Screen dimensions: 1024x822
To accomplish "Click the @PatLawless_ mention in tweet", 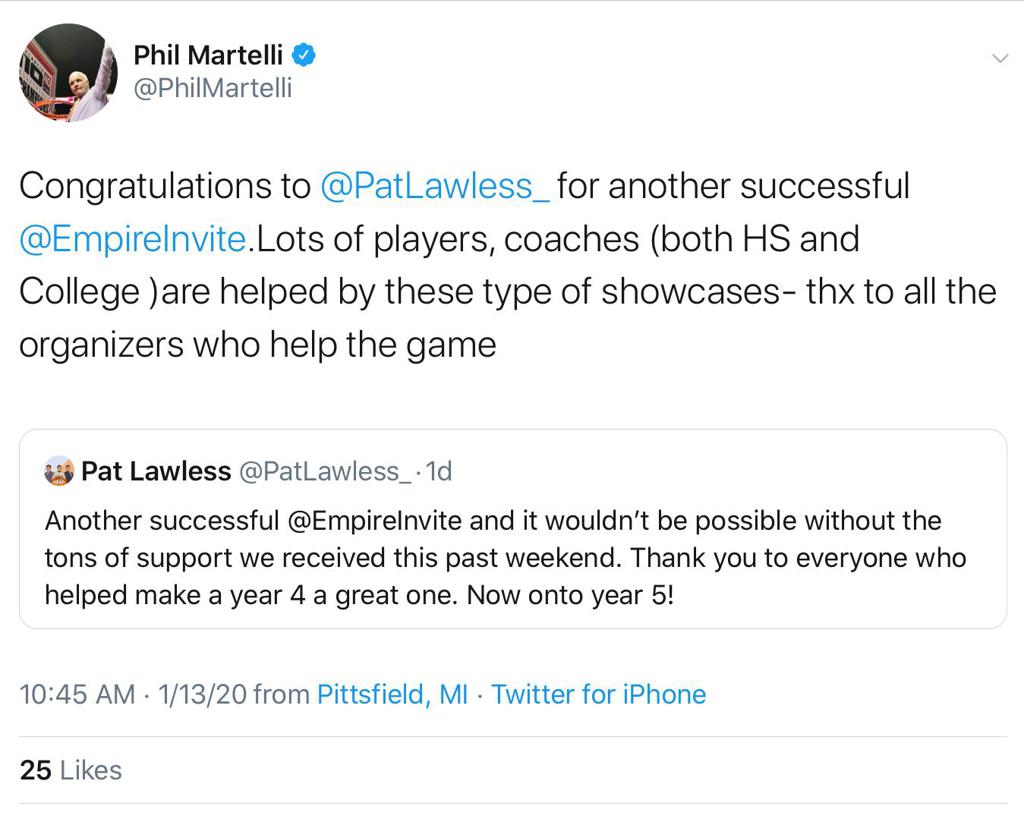I will click(435, 186).
